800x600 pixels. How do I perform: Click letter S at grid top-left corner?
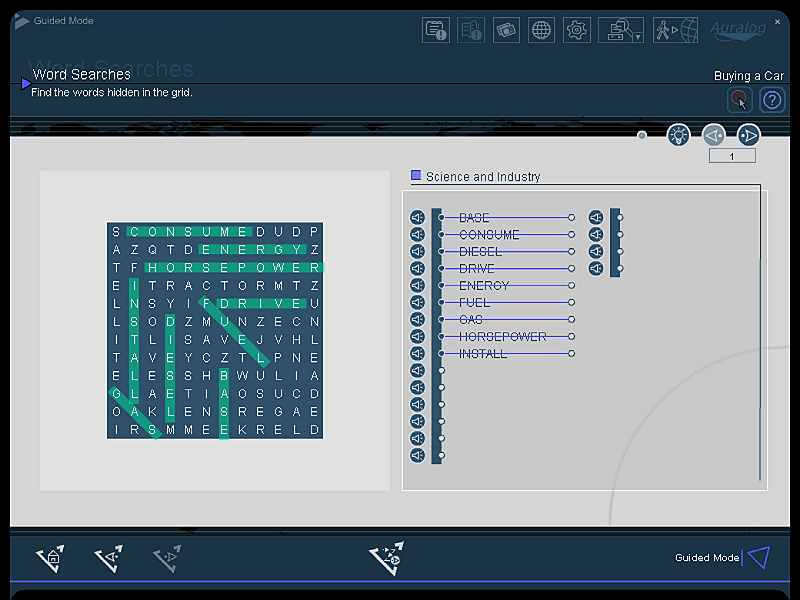coord(117,232)
